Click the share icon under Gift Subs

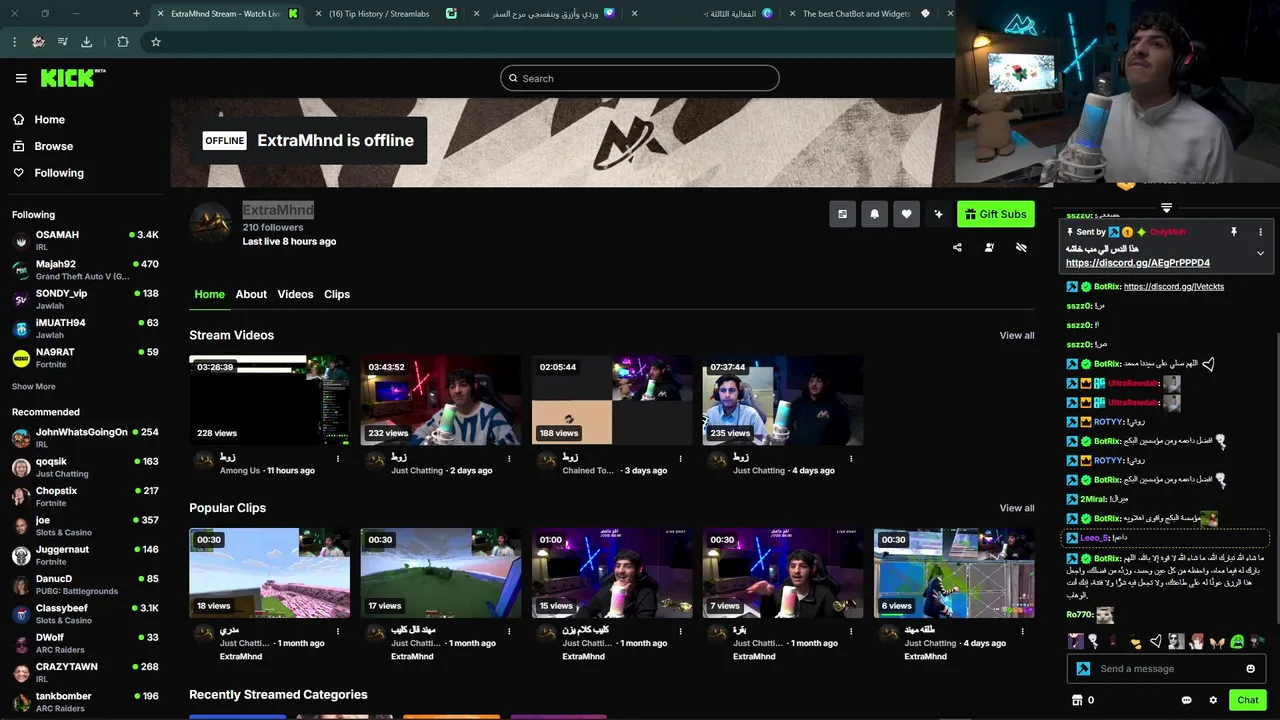(x=957, y=247)
